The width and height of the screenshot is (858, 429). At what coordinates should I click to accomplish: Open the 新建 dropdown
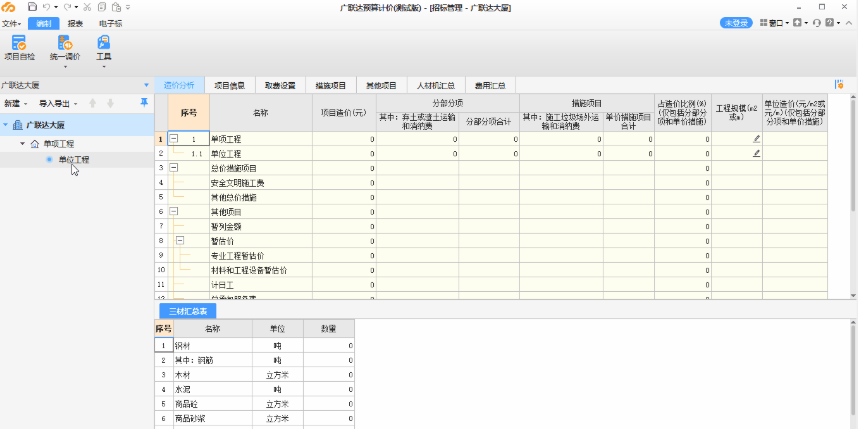click(x=16, y=103)
